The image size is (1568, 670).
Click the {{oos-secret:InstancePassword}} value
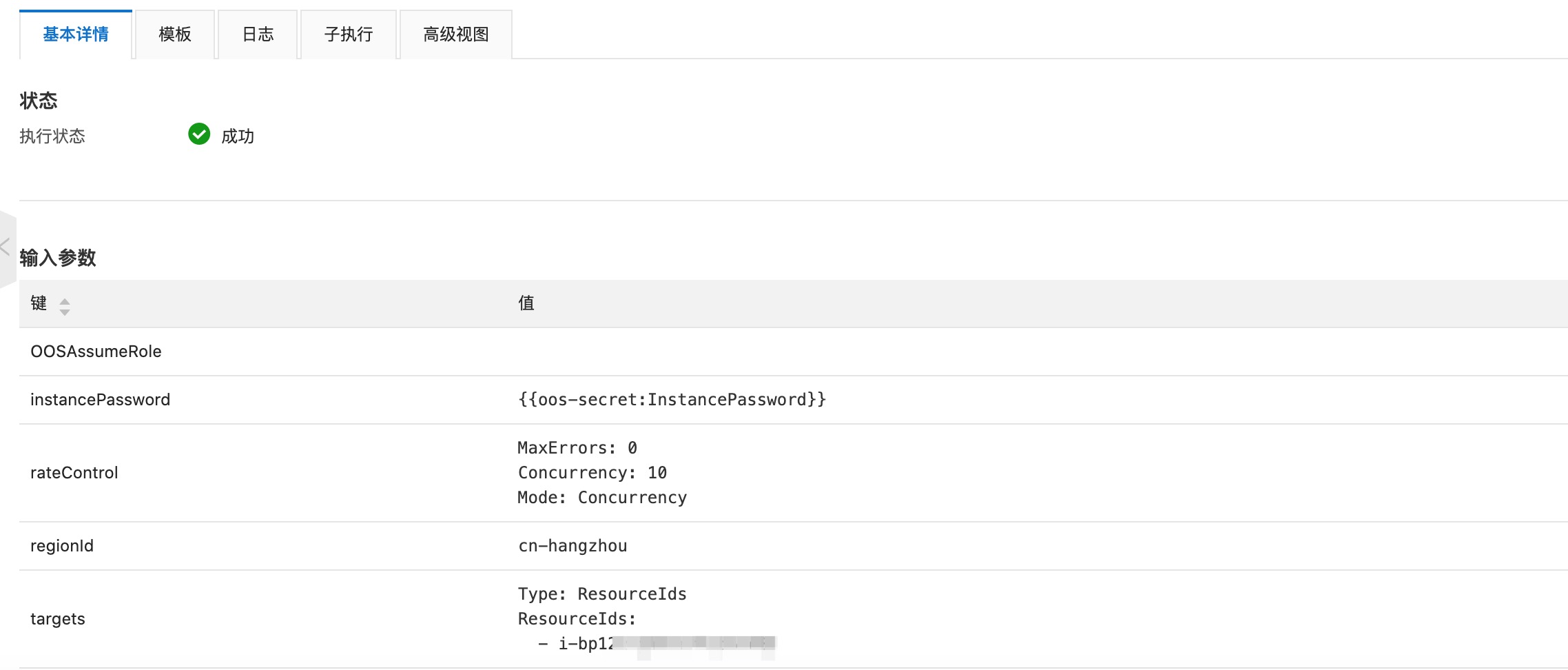[672, 400]
